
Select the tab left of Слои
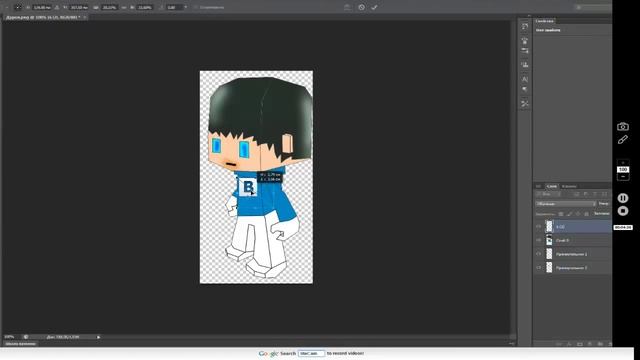[538, 186]
